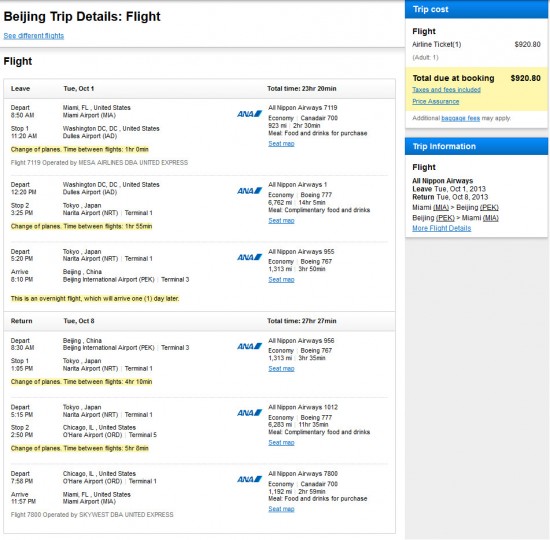Click ANA logo beside flight 1012
Image resolution: width=550 pixels, height=540 pixels.
pyautogui.click(x=249, y=413)
